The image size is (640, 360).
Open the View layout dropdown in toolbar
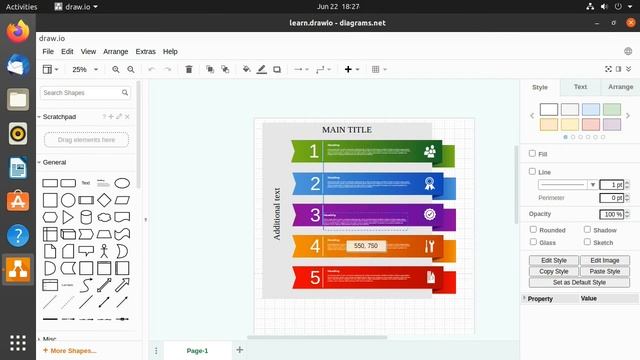(x=51, y=69)
